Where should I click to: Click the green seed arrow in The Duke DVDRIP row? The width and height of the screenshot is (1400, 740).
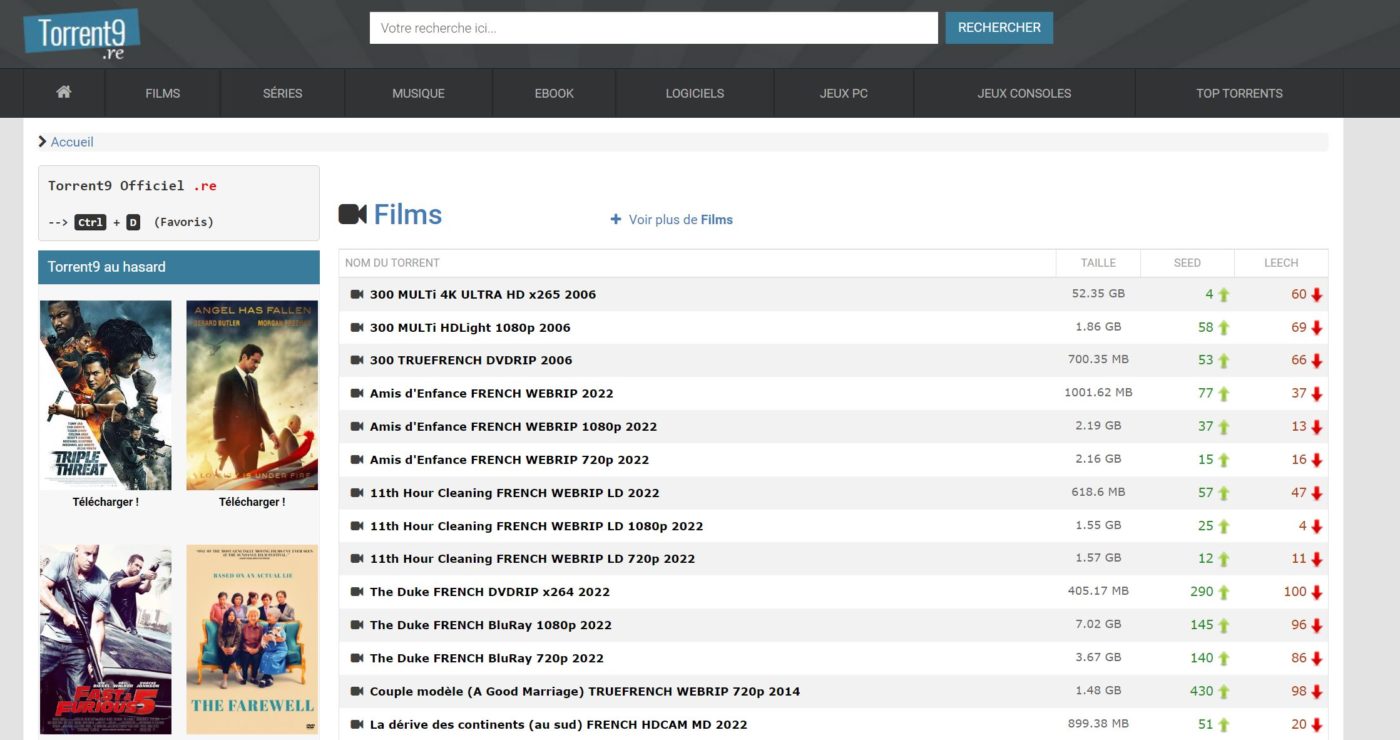1224,592
